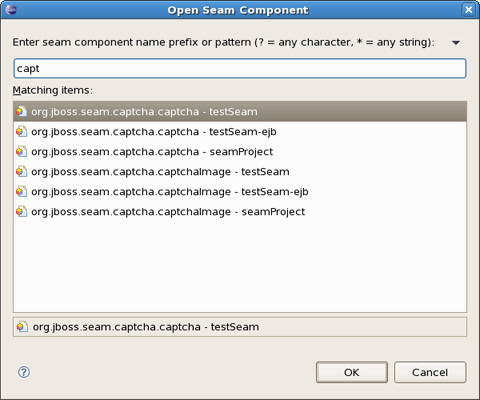
Task: Select 'org.jboss.seam.captcha.captcha - testSeam' in Matching items
Action: [x=240, y=112]
